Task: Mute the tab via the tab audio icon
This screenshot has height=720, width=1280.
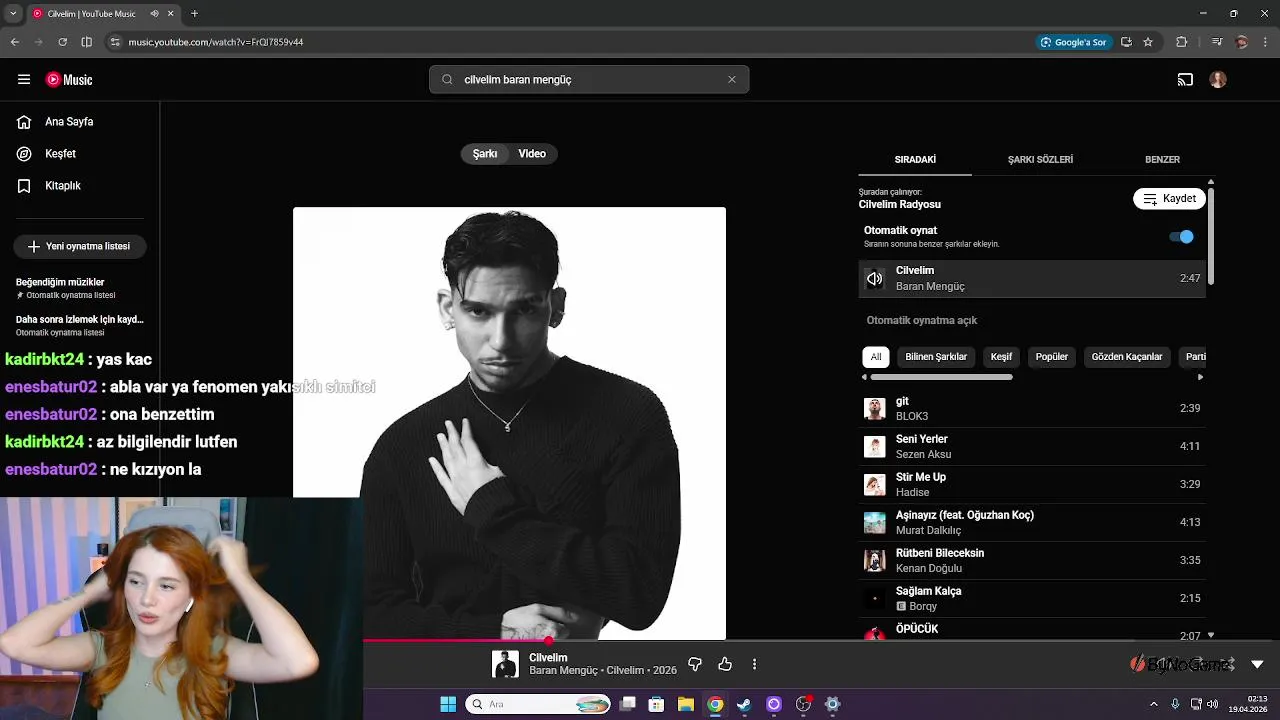Action: (154, 14)
